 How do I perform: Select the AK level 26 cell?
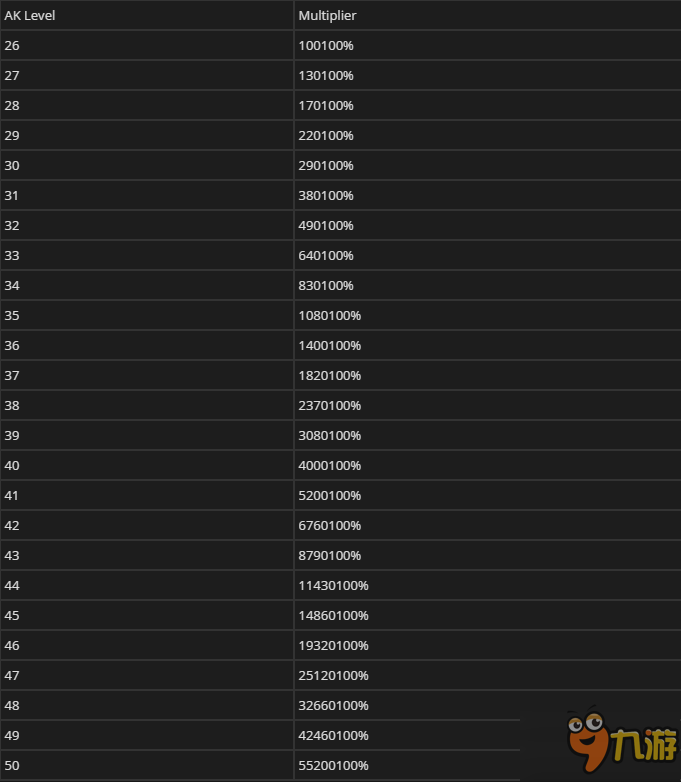coord(147,45)
